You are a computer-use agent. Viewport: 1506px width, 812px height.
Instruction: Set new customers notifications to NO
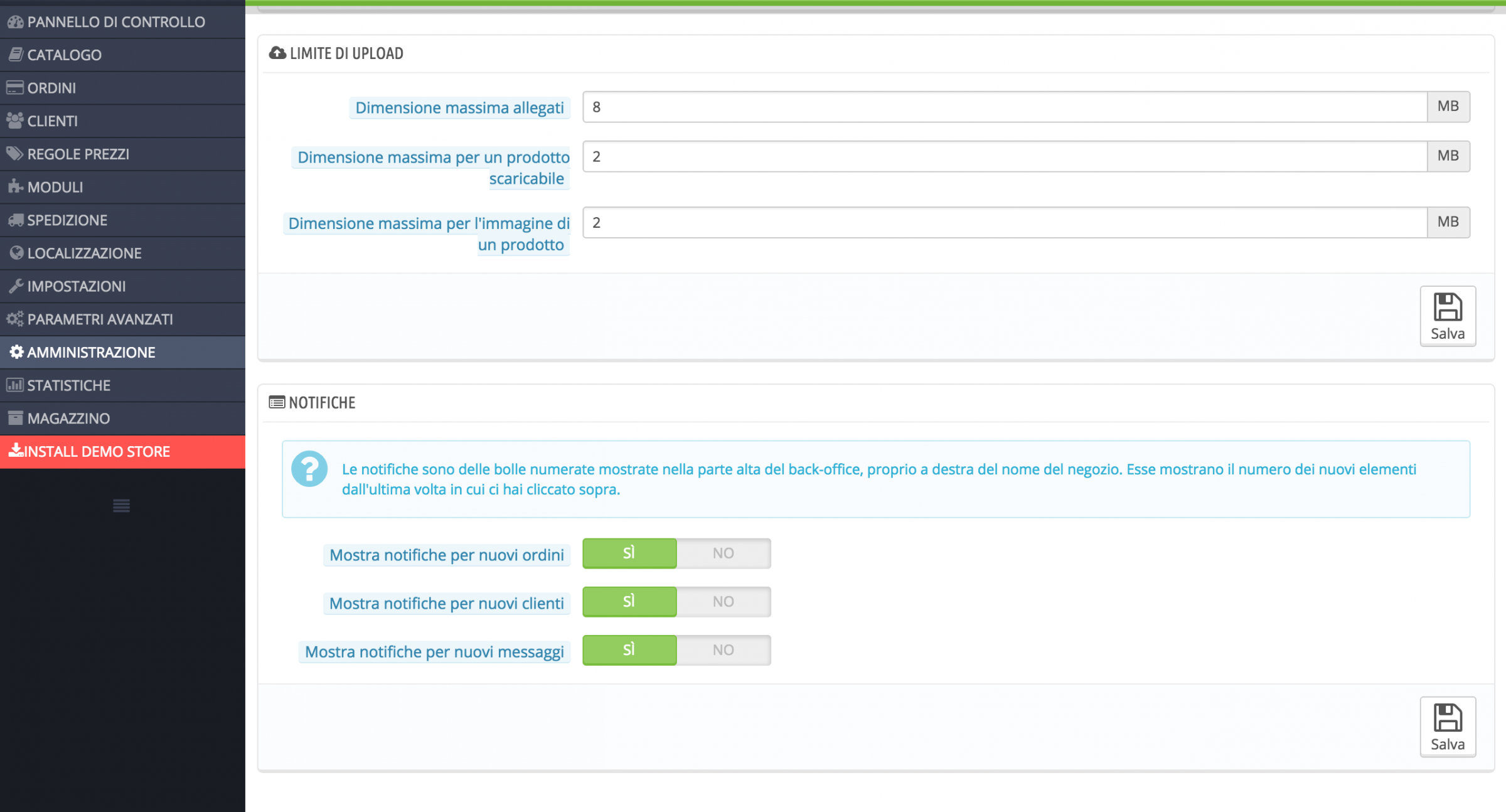click(723, 602)
